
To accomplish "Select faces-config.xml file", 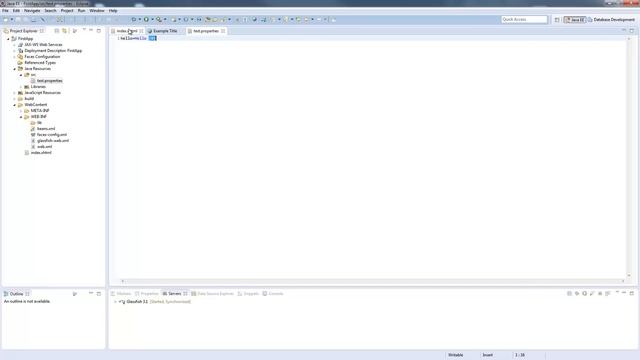I will pos(51,135).
